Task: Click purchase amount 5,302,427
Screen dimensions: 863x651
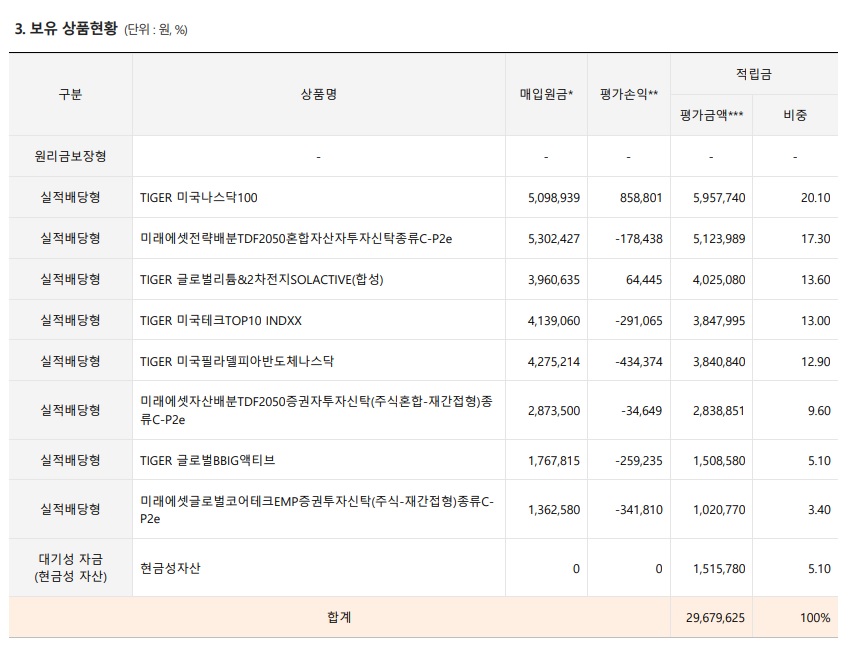Action: tap(554, 239)
